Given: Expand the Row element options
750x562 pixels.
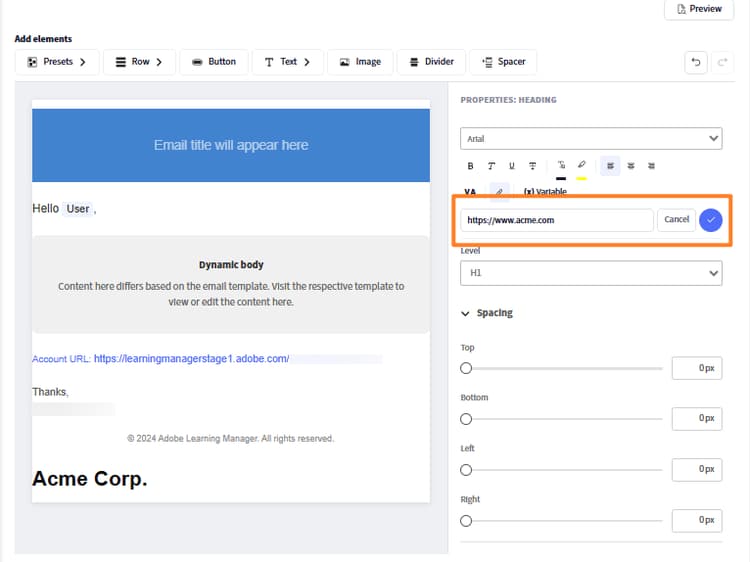Looking at the screenshot, I should coord(139,62).
